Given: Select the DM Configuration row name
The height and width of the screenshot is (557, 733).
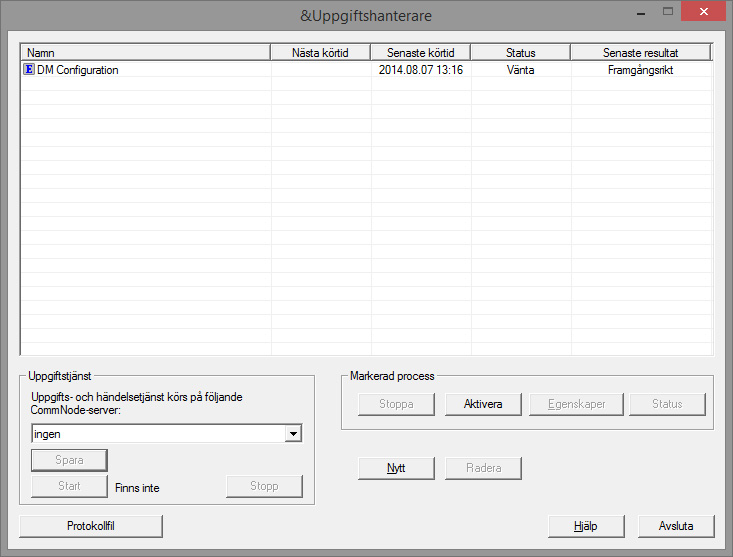Looking at the screenshot, I should [77, 70].
